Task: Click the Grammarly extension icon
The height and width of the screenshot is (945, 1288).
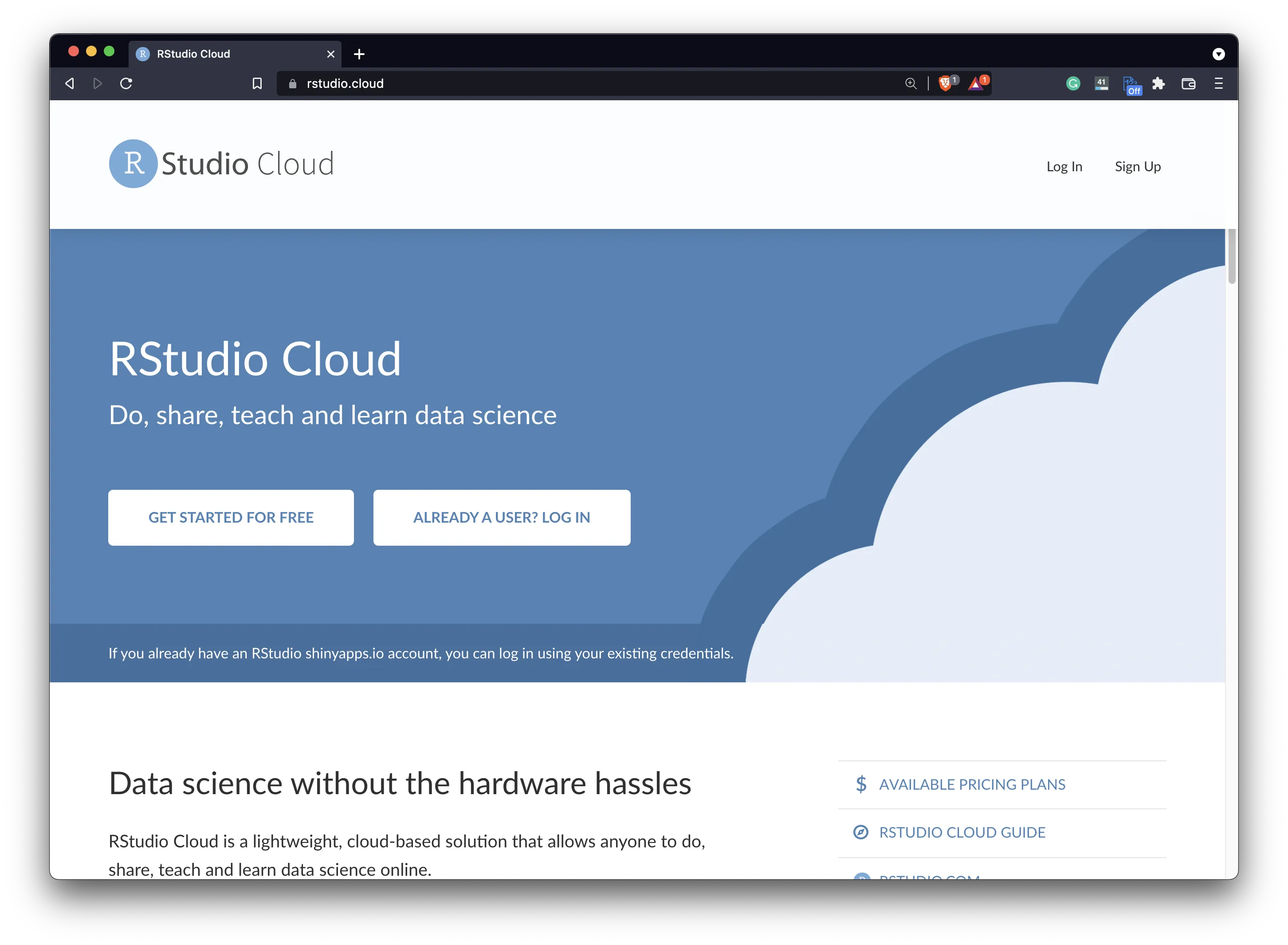Action: click(x=1073, y=84)
